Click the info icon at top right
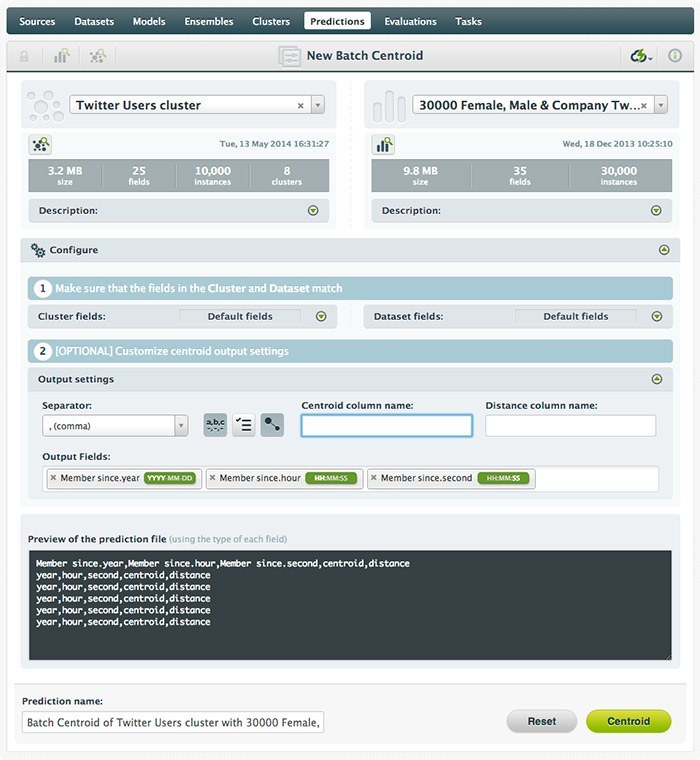The image size is (700, 760). [x=675, y=56]
